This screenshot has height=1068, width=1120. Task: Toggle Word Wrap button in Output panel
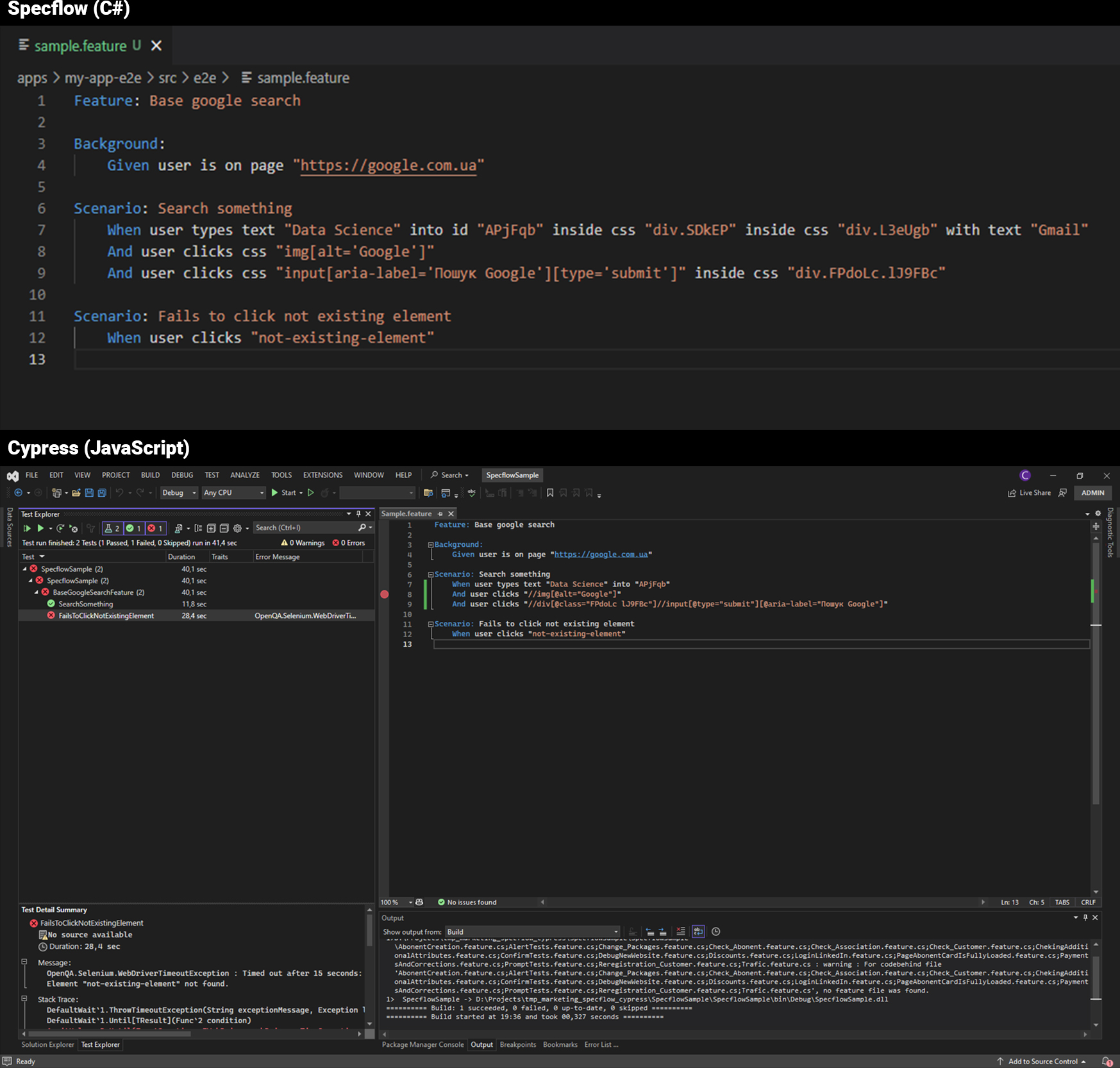click(x=698, y=931)
